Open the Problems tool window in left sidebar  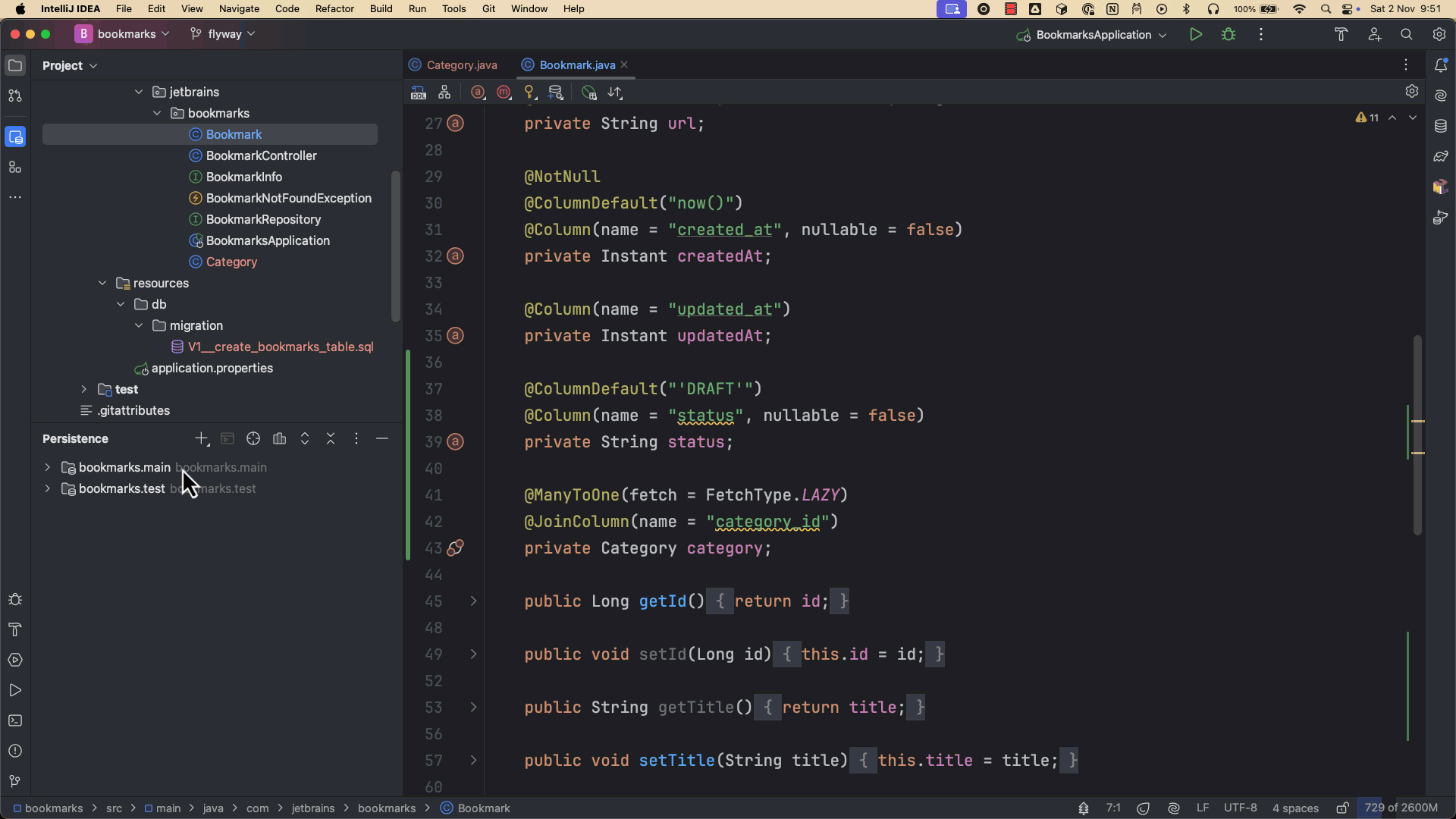tap(15, 751)
